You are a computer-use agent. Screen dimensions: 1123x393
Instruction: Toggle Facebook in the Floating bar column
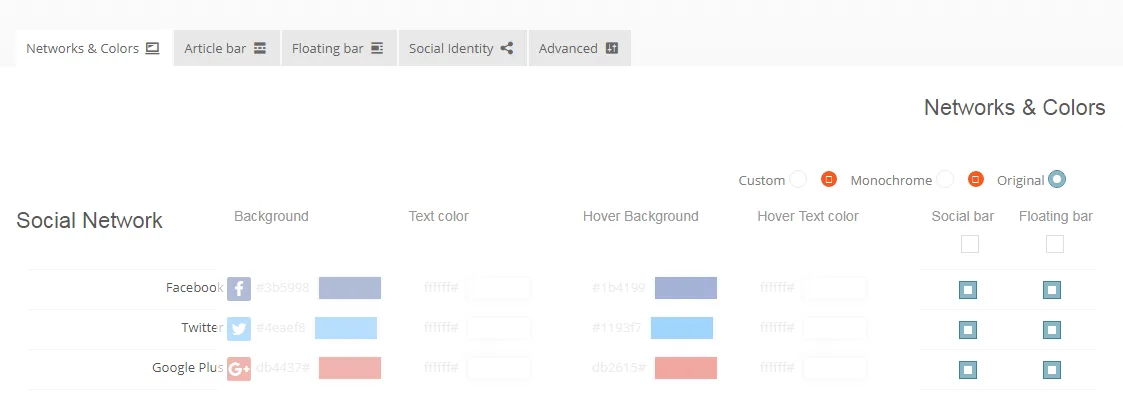[x=1051, y=290]
